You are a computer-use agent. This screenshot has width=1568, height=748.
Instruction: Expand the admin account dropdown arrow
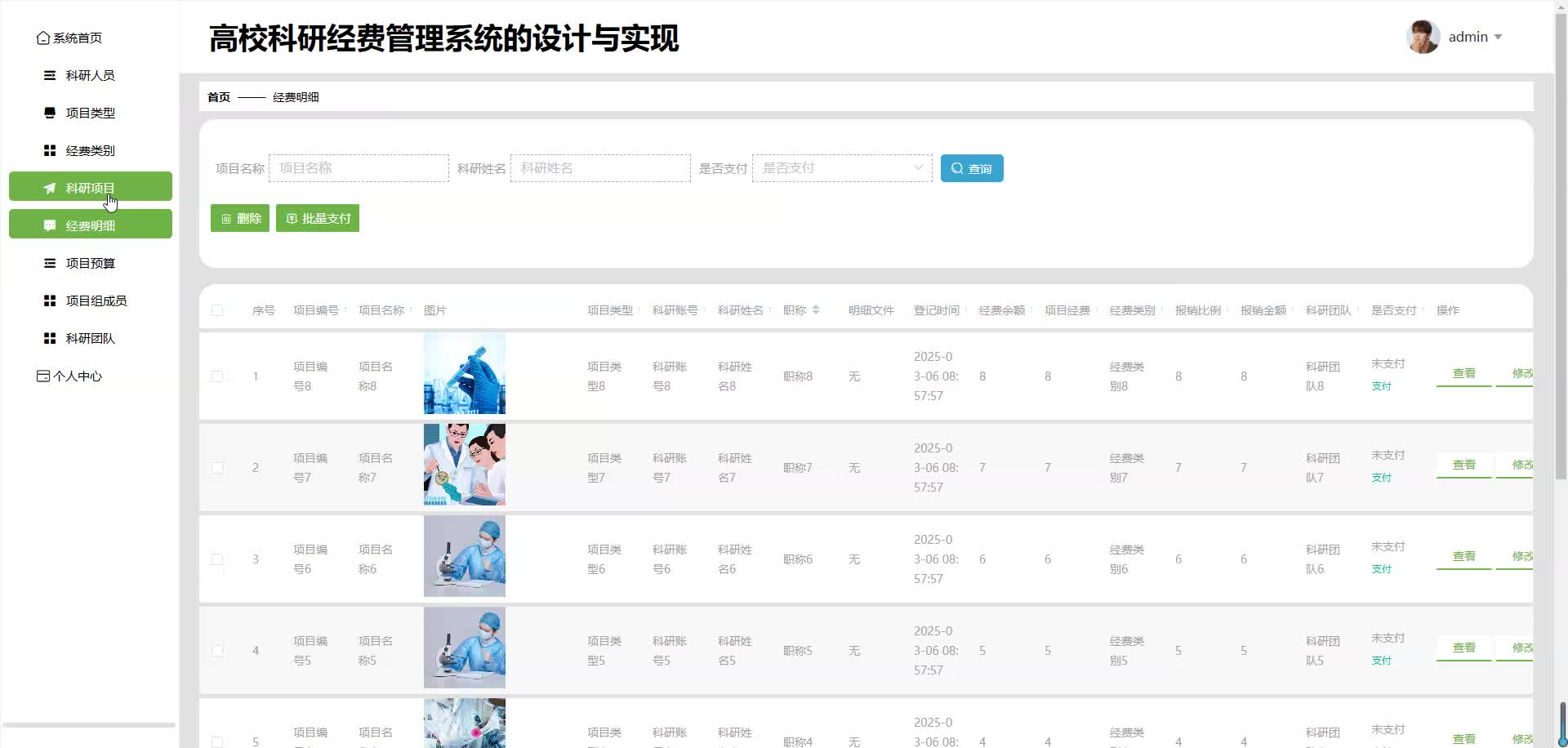(x=1498, y=38)
